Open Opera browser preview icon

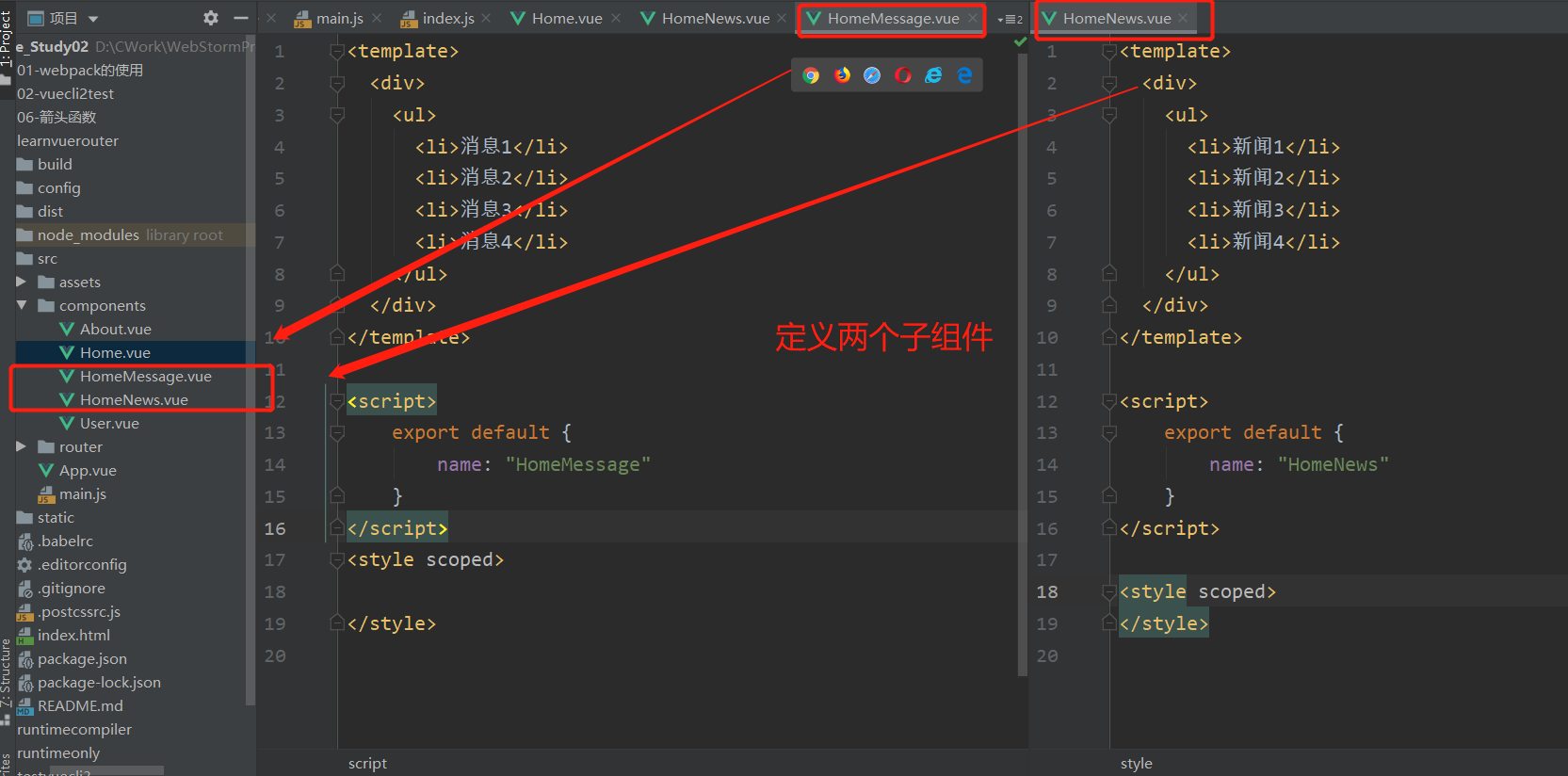coord(903,75)
